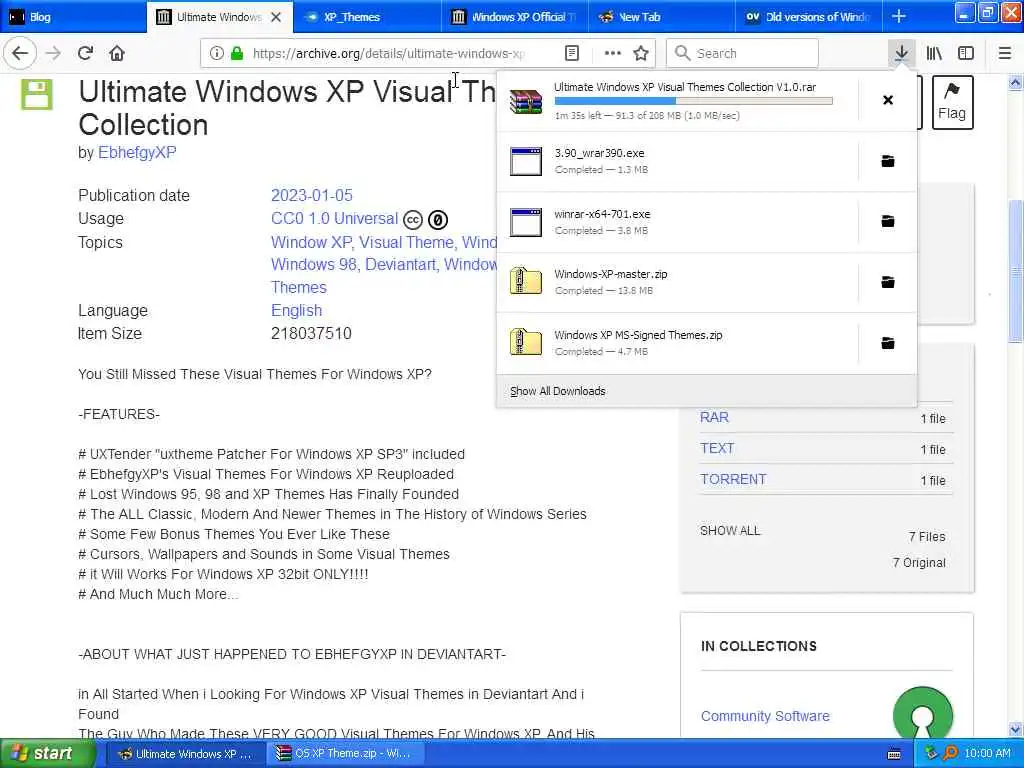Open Visual Theme topic link
The width and height of the screenshot is (1024, 768).
coord(406,242)
